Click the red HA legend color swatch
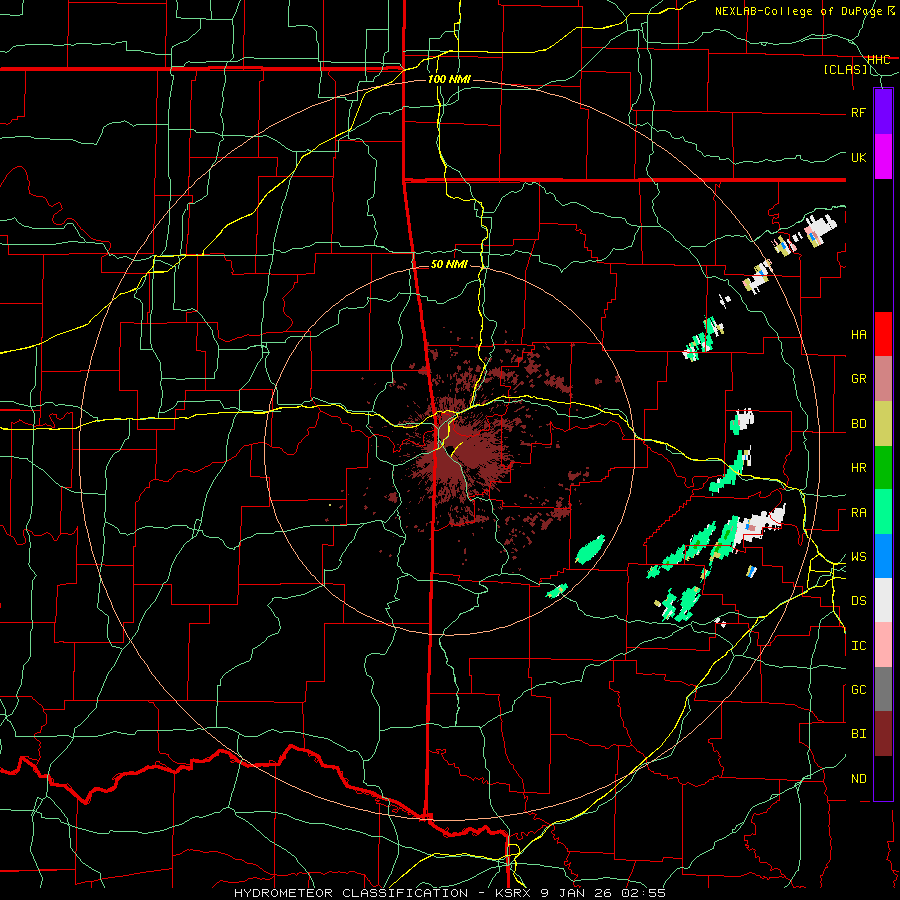The width and height of the screenshot is (900, 900). 883,334
